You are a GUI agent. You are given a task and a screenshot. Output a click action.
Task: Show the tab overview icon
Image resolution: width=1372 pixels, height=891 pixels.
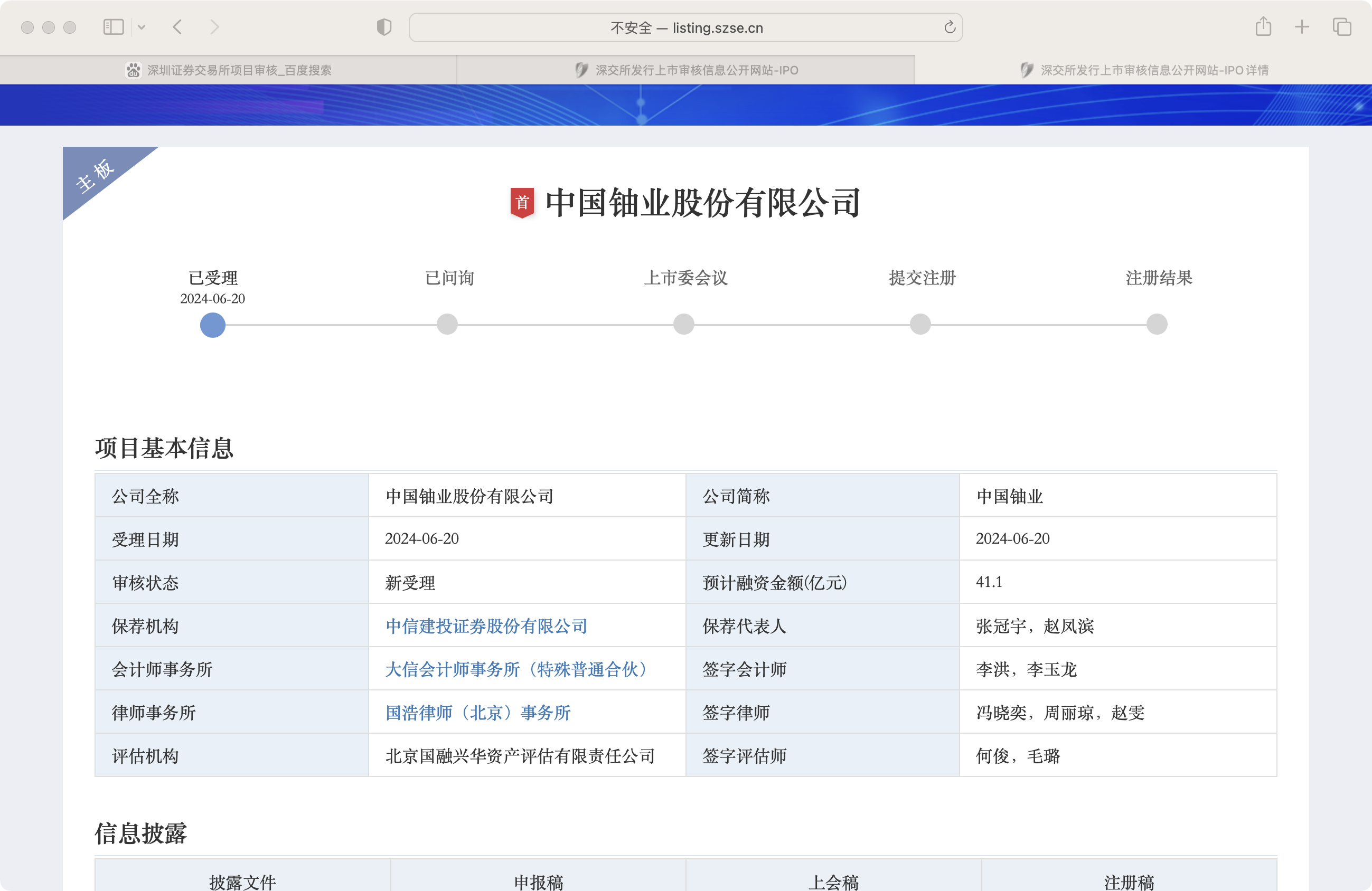pyautogui.click(x=1341, y=27)
